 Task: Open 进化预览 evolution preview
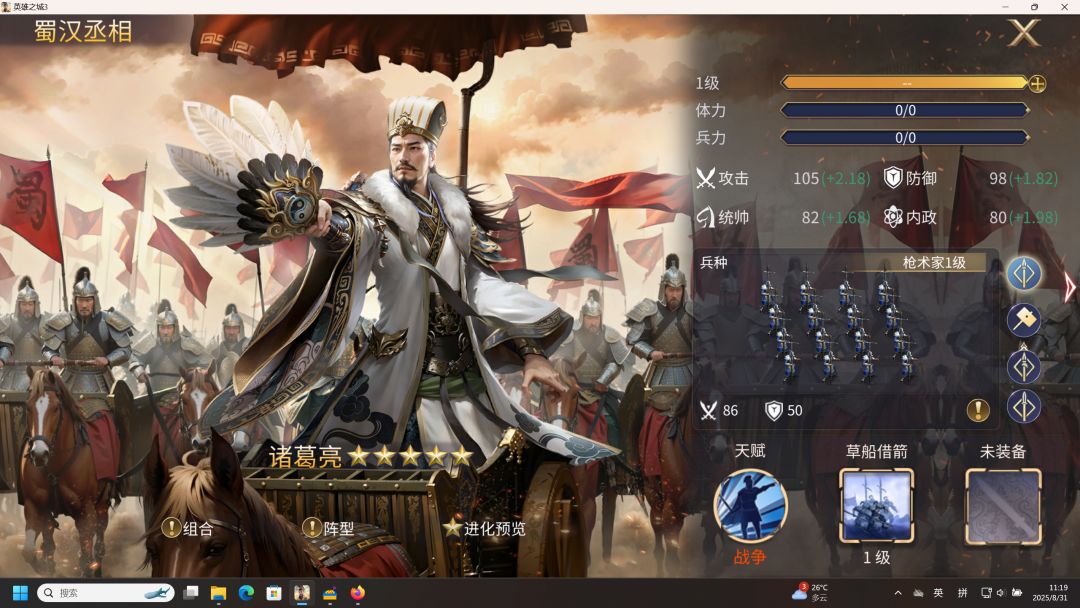click(484, 528)
